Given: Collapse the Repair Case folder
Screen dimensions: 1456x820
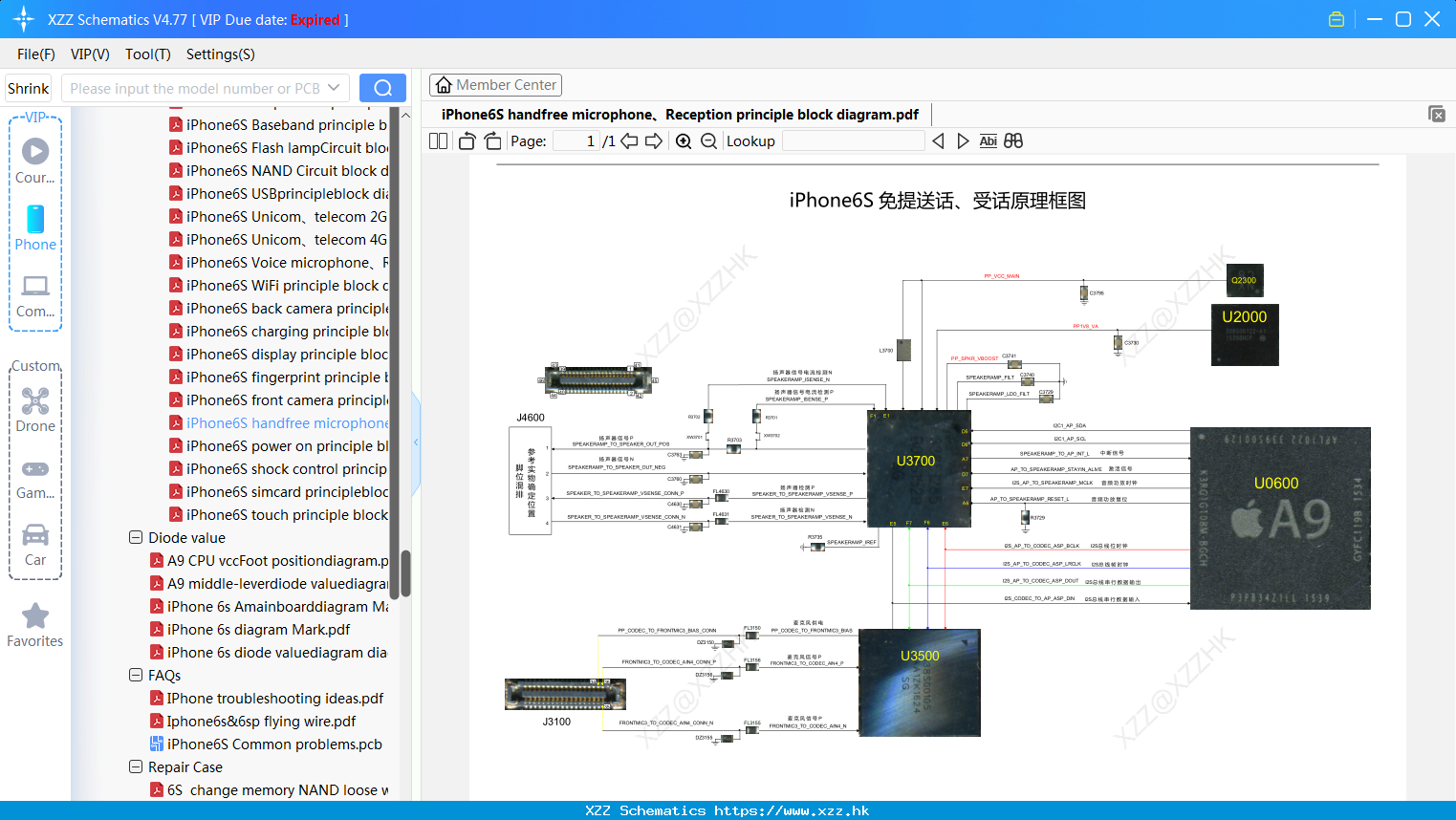Looking at the screenshot, I should pyautogui.click(x=136, y=766).
